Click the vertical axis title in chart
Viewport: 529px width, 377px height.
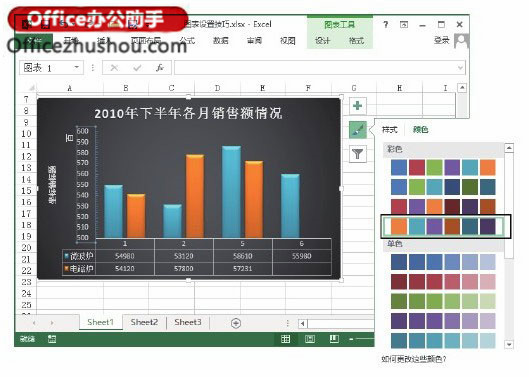click(53, 185)
